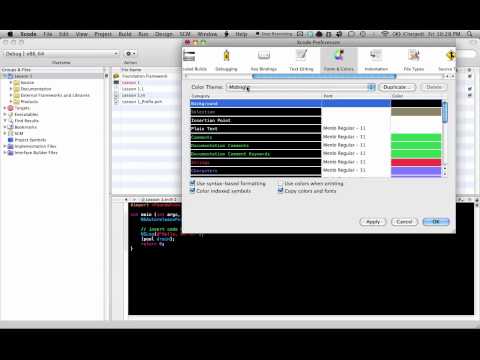Select the Documentation Comments category row

[256, 146]
